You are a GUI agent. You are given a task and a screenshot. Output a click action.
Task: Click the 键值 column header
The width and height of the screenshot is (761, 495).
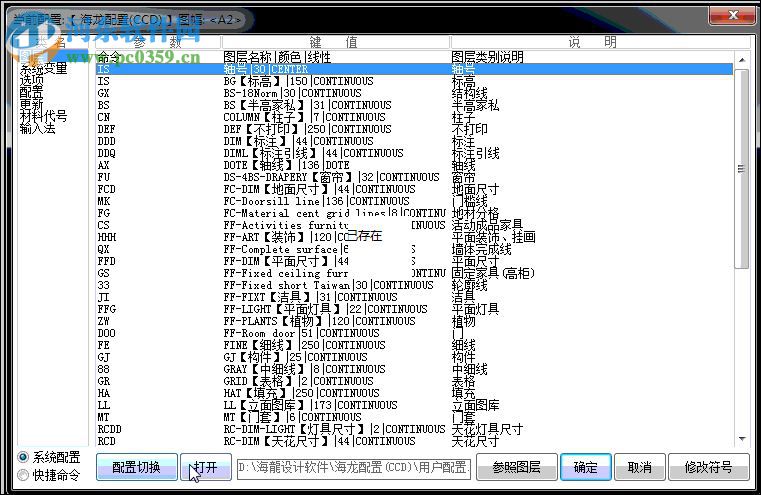(x=336, y=42)
